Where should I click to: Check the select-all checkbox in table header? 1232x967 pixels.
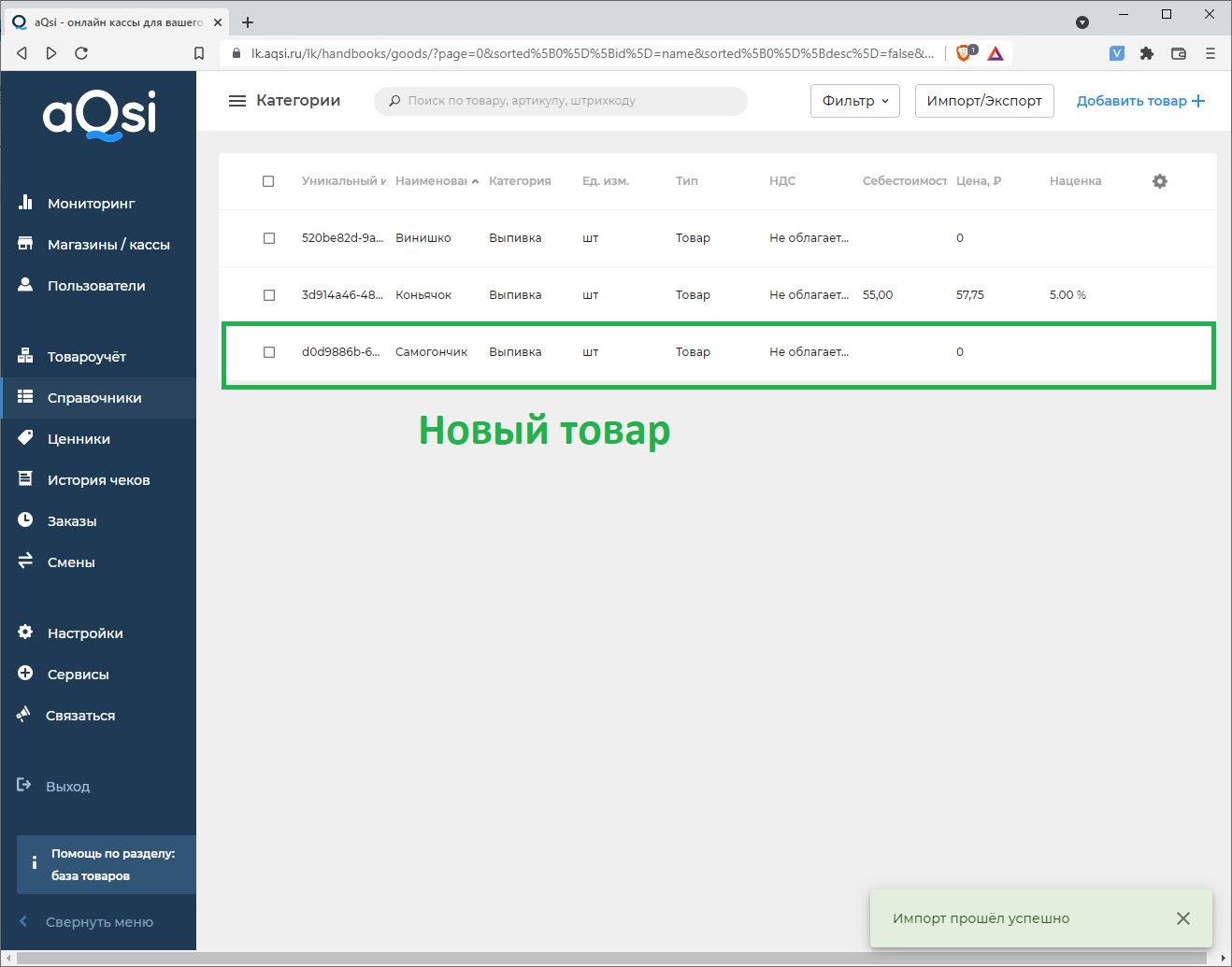click(268, 181)
